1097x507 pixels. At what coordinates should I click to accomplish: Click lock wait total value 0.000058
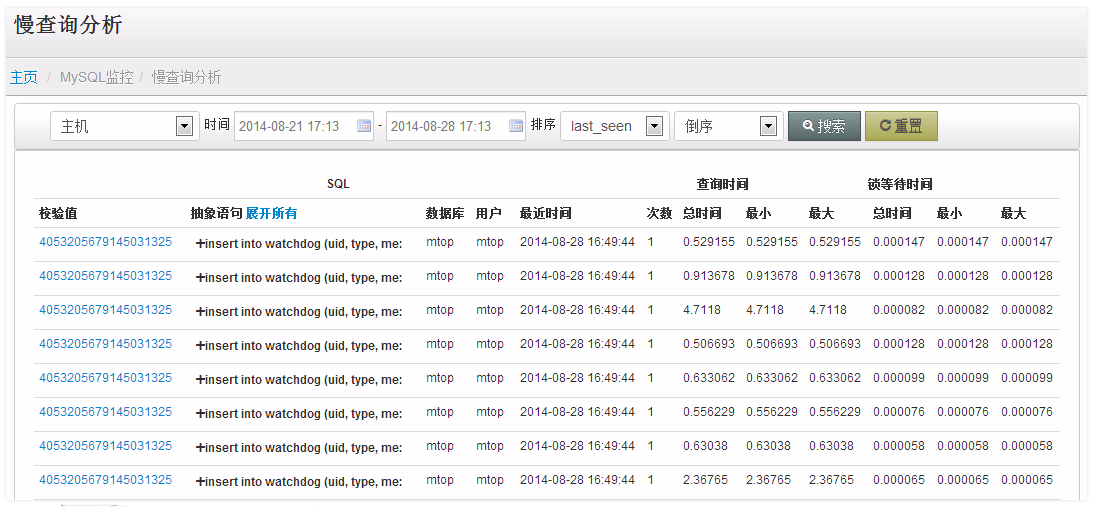pyautogui.click(x=899, y=445)
